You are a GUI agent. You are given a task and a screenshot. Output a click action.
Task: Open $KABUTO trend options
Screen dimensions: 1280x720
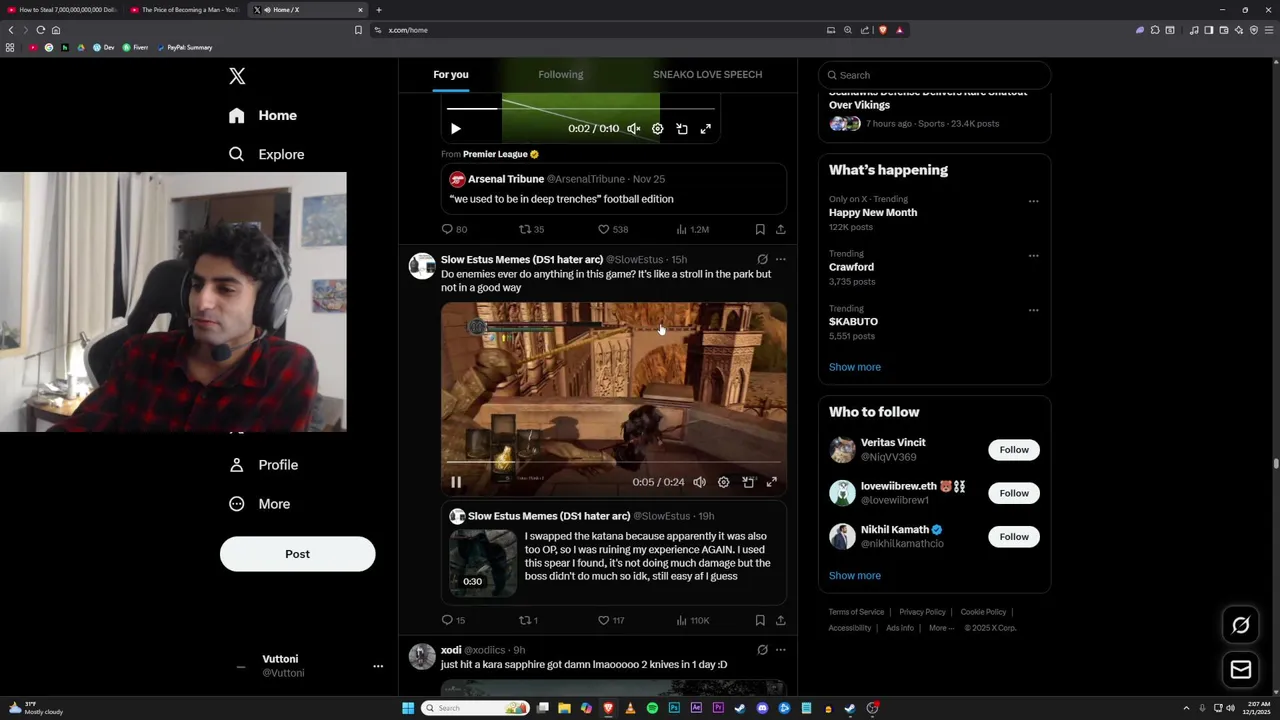point(1033,310)
